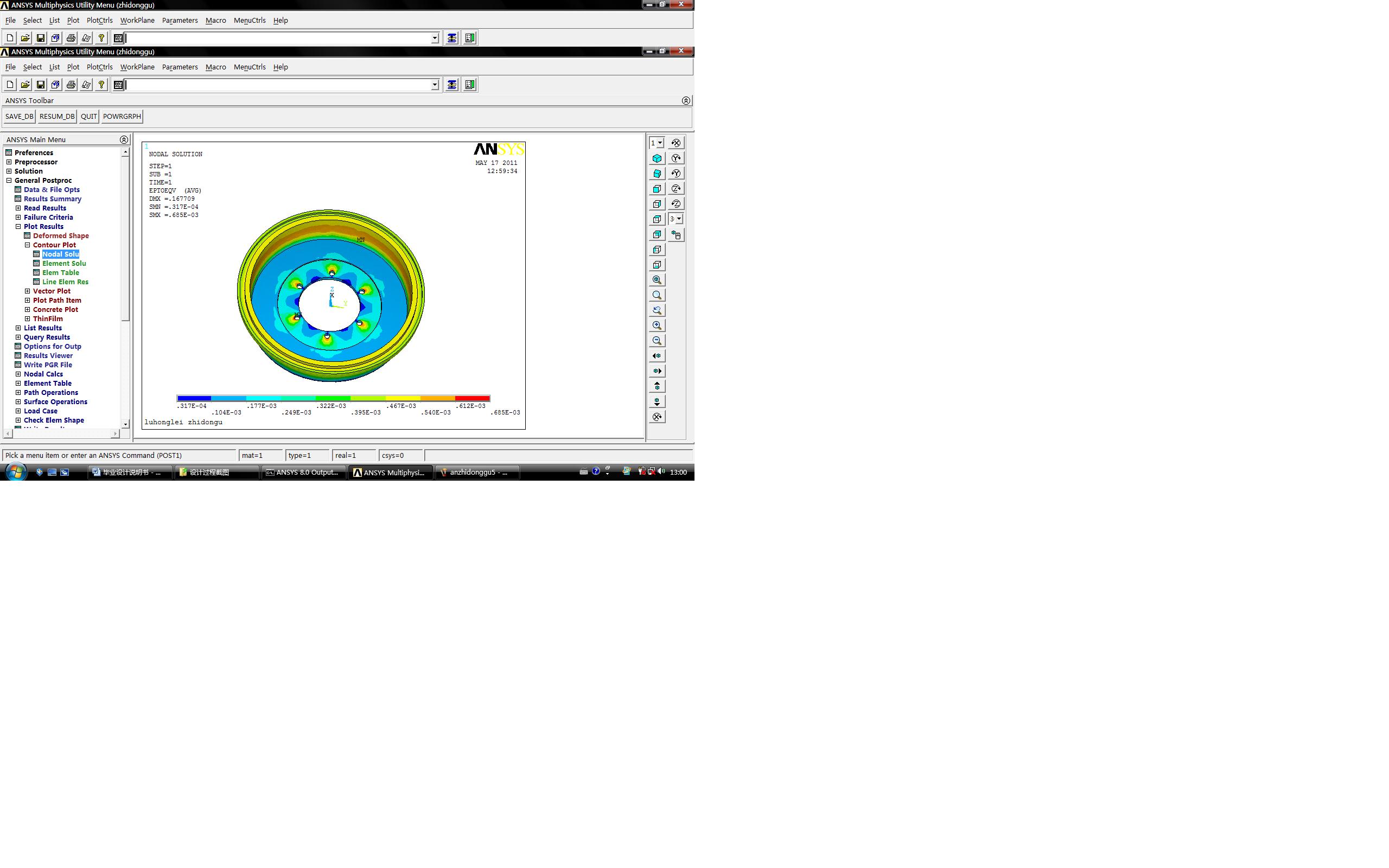This screenshot has width=1389, height=868.
Task: Click the SAVE_DB toolbar button
Action: point(20,117)
